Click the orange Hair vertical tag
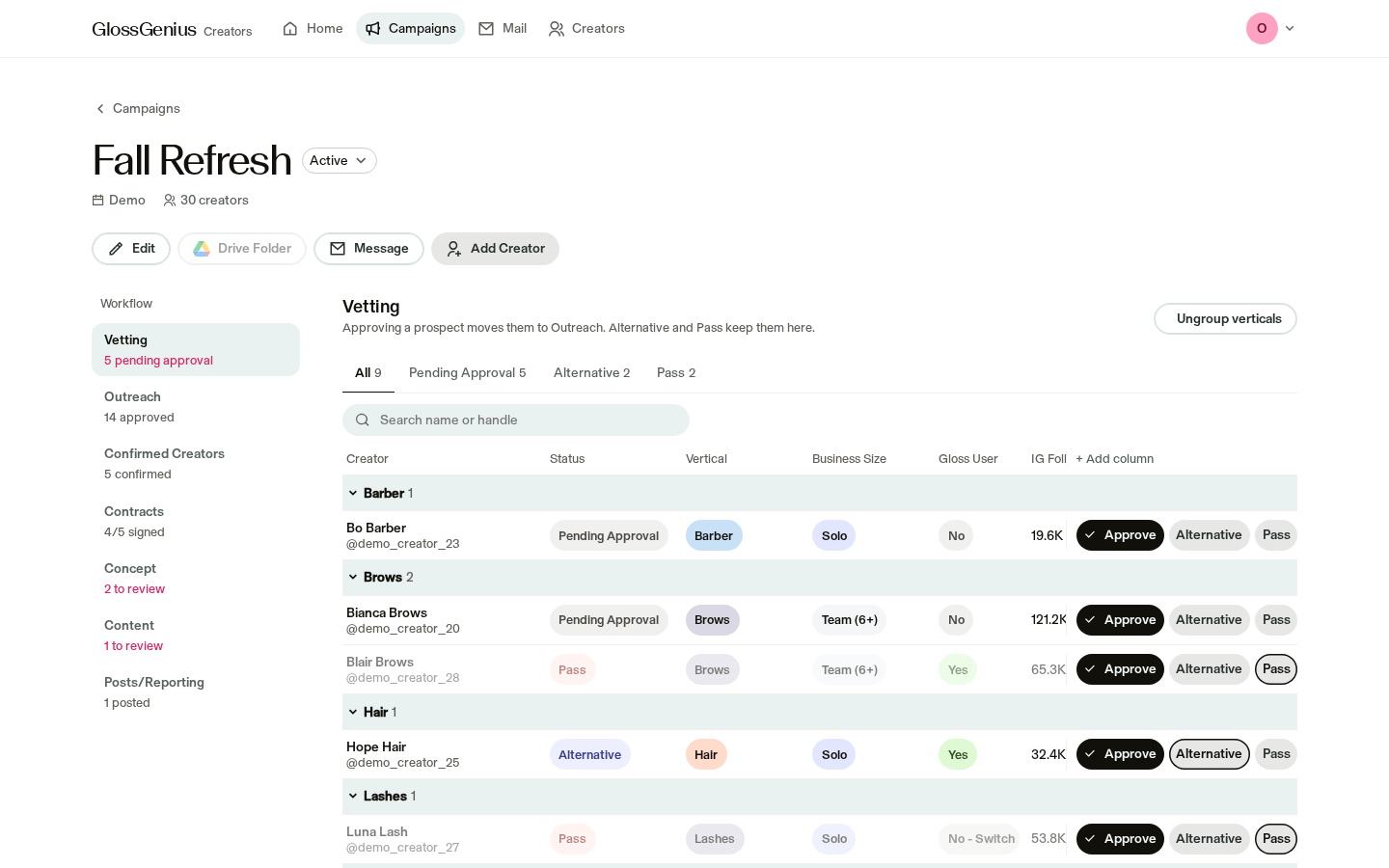The height and width of the screenshot is (868, 1389). 706,755
